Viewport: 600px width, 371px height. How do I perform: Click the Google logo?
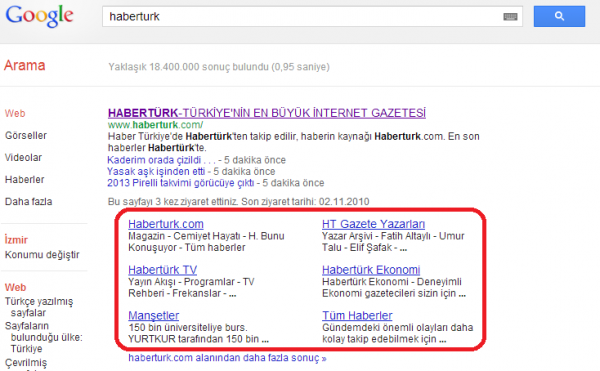[x=39, y=16]
